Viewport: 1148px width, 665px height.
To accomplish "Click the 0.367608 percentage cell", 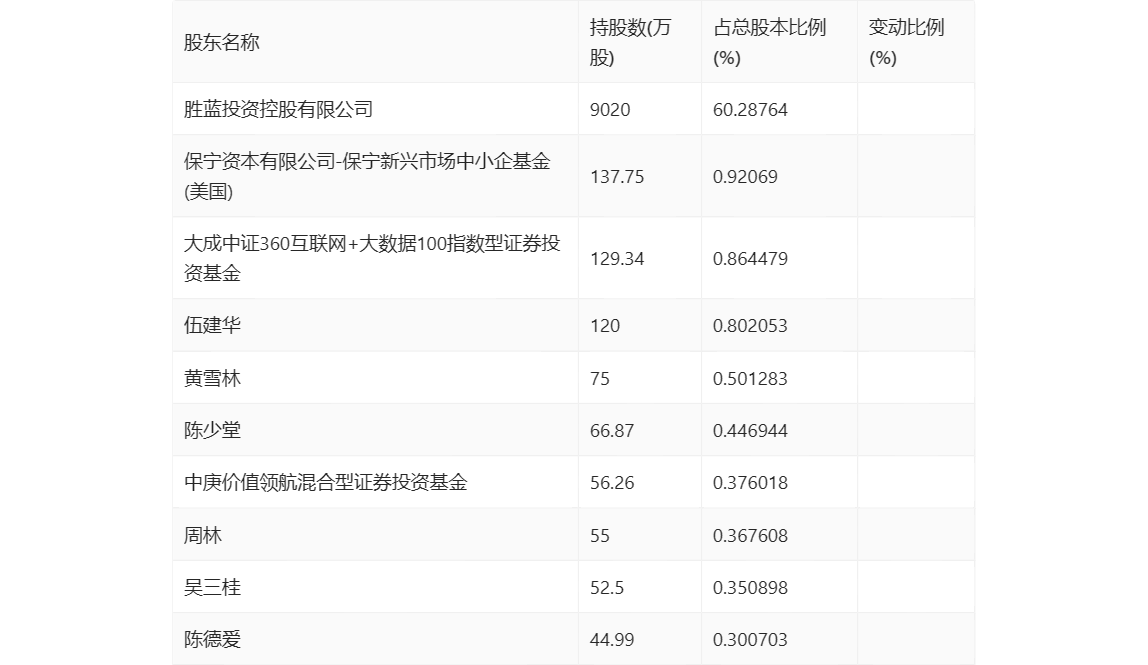I will 750,536.
